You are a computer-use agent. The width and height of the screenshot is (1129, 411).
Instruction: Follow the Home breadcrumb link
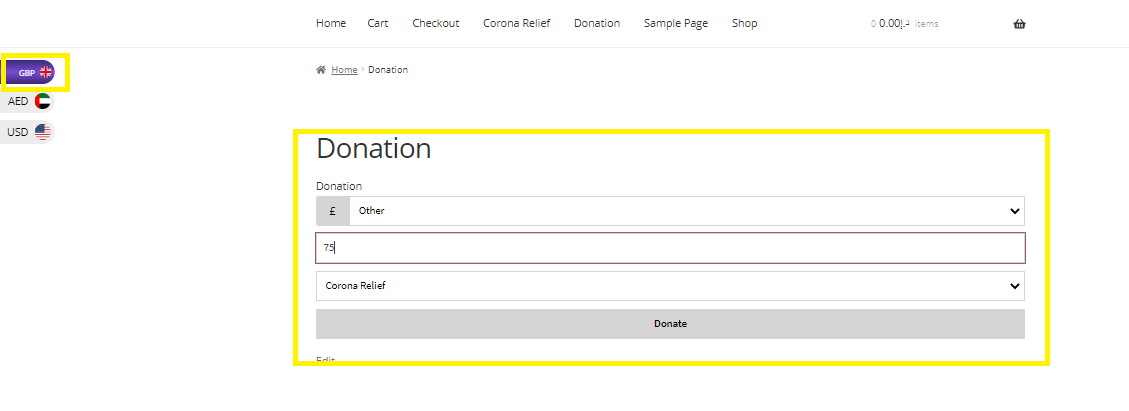tap(344, 70)
